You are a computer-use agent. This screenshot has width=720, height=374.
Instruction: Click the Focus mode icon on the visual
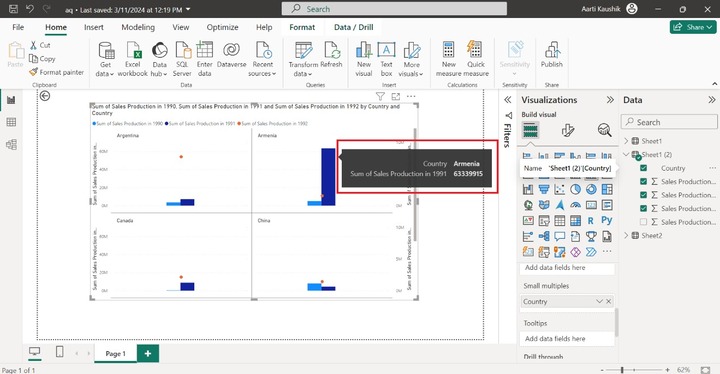tap(396, 96)
